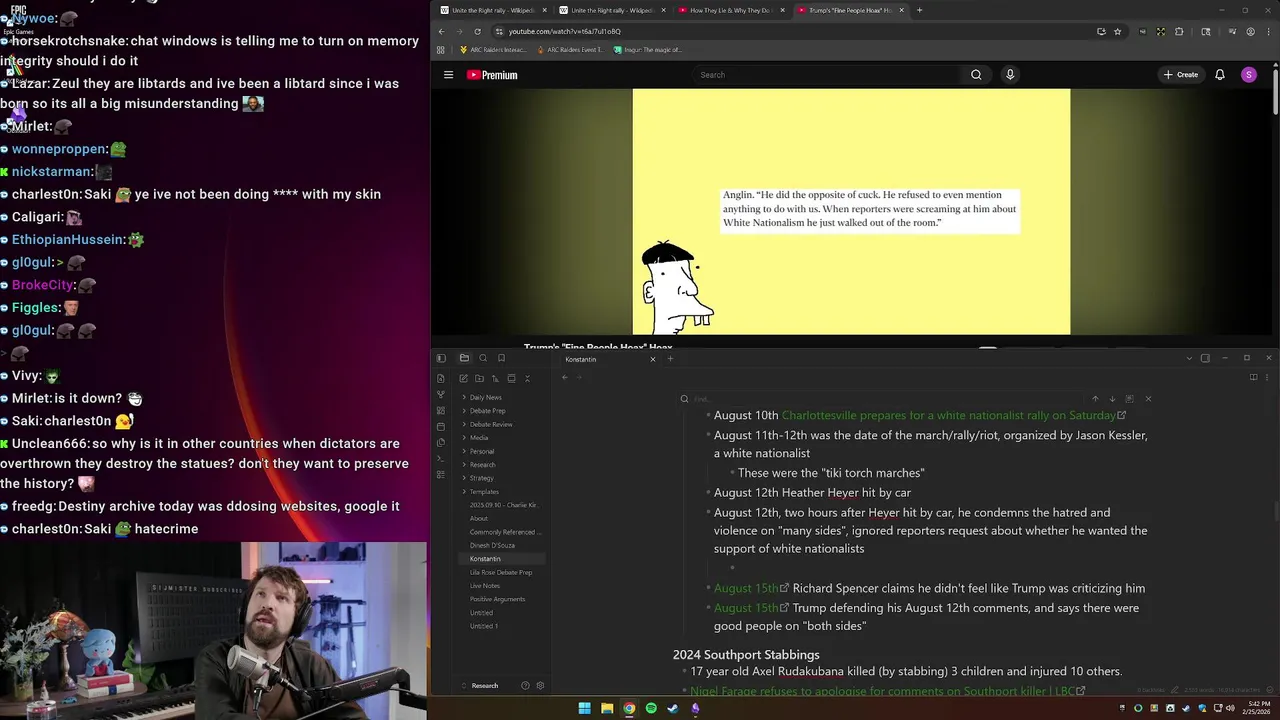Switch to first Unite the Right Wikipedia tab
1280x720 pixels.
[x=494, y=10]
